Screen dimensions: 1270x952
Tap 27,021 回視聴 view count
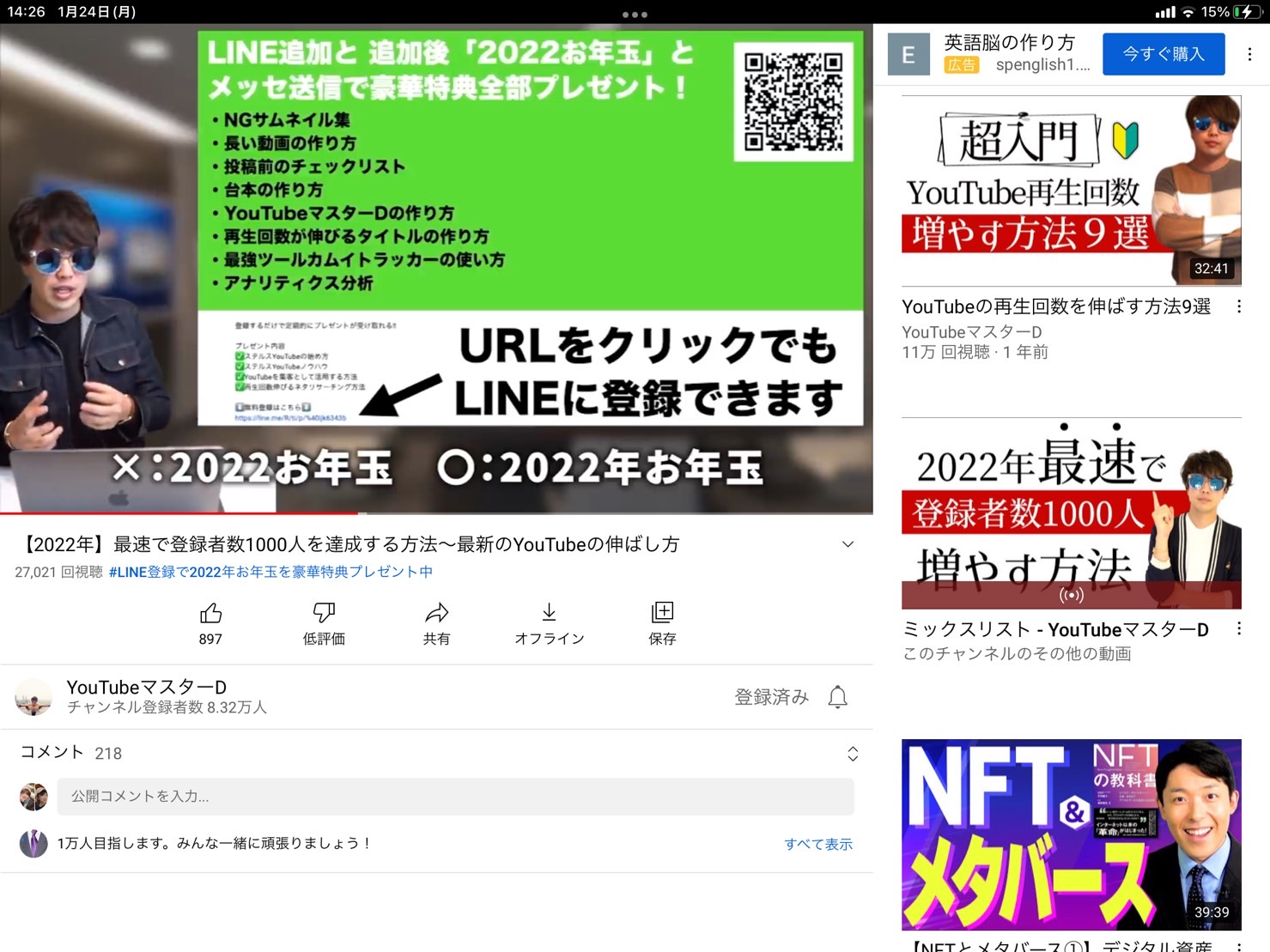point(58,572)
